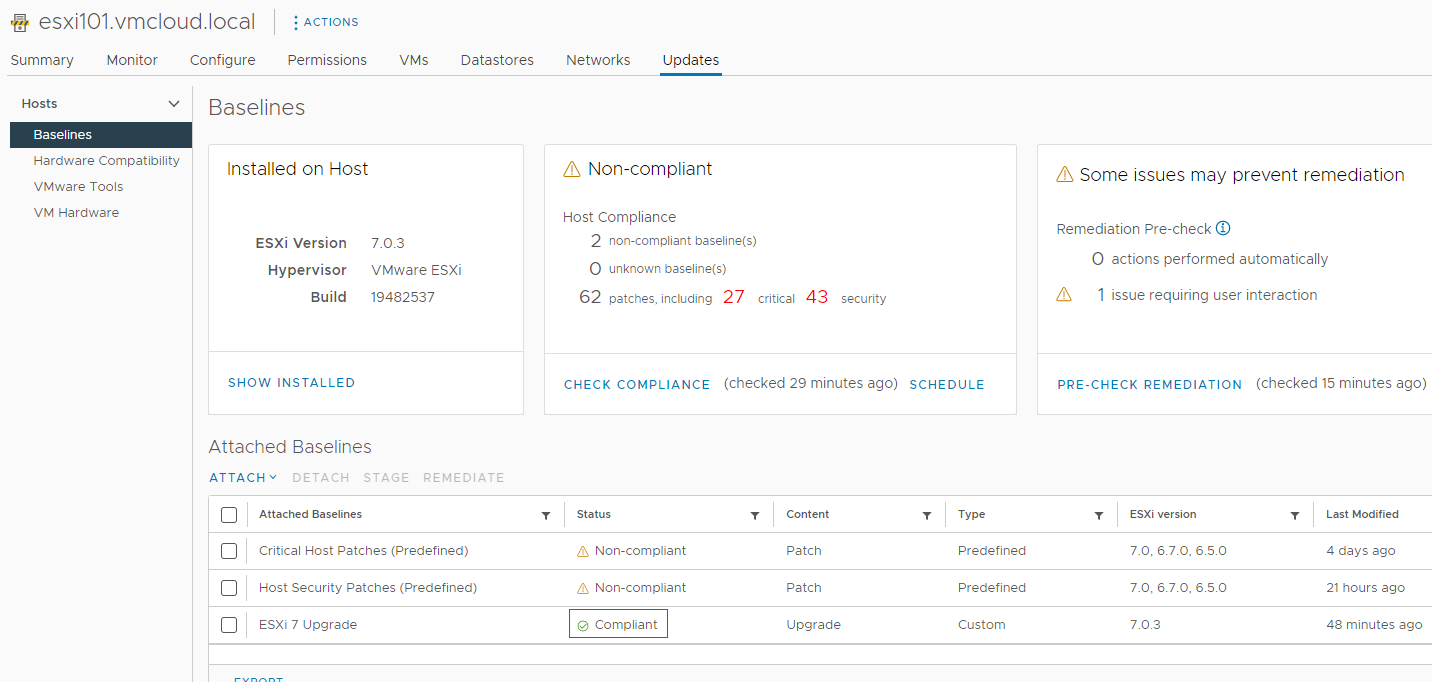Switch to the Datastores tab
This screenshot has height=682, width=1432.
point(496,60)
